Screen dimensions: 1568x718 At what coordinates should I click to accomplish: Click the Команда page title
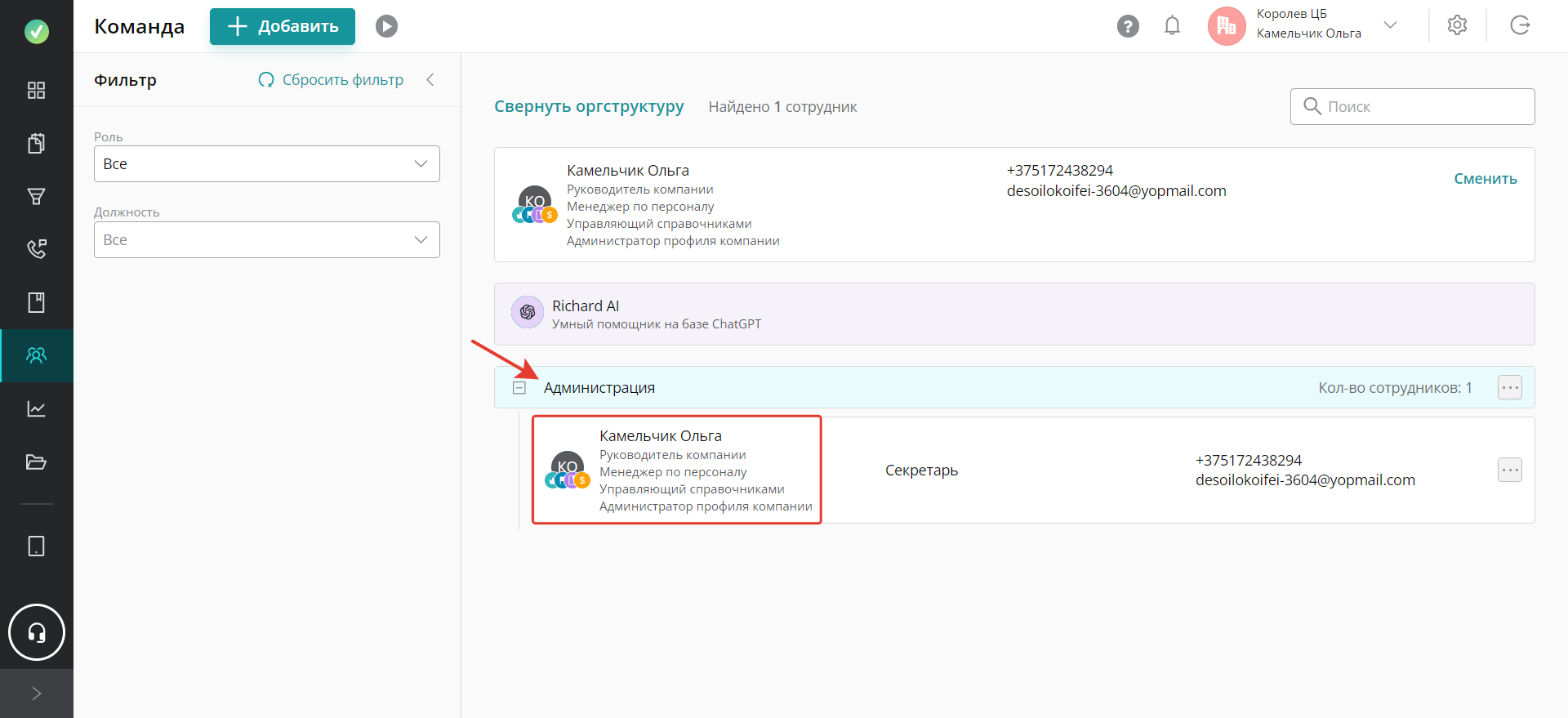pyautogui.click(x=140, y=26)
